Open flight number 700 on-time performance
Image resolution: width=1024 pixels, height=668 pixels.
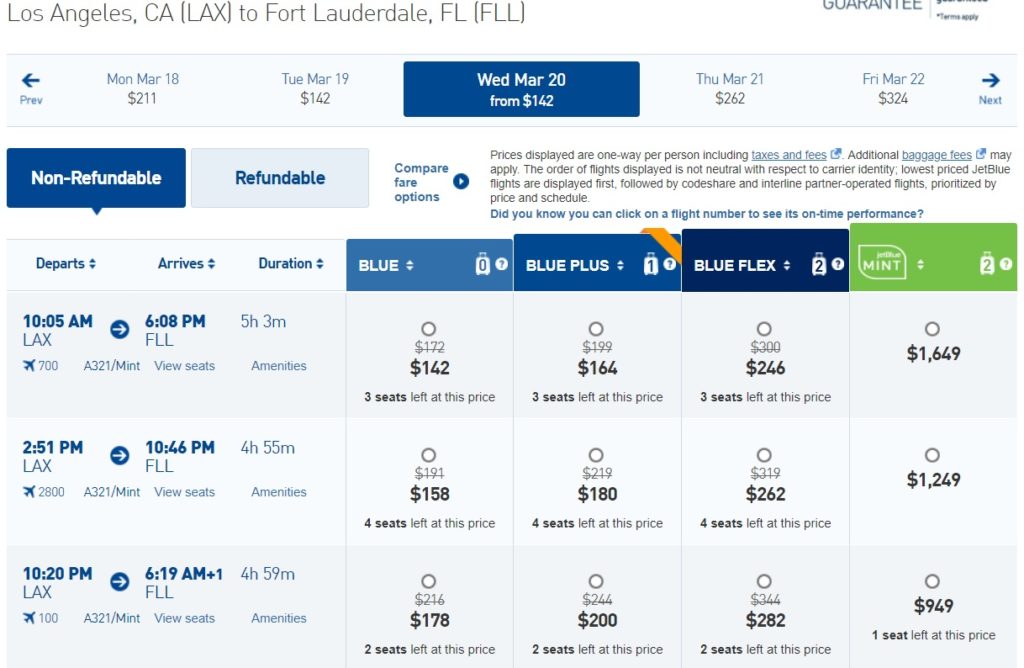coord(48,366)
